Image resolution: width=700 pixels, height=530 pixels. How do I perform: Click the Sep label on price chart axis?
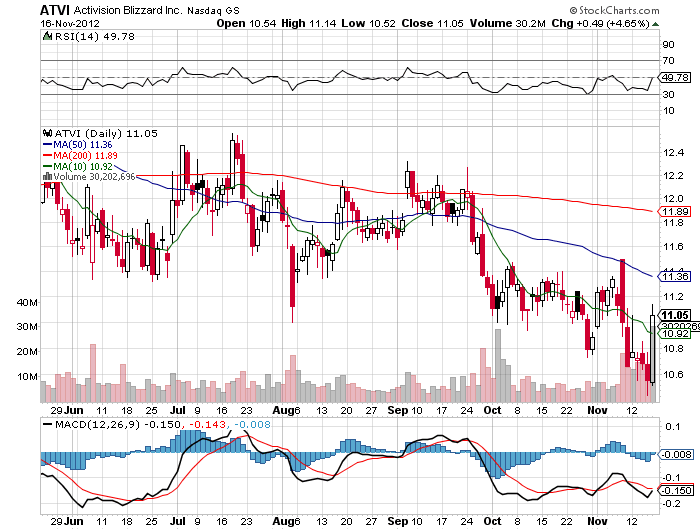(398, 410)
